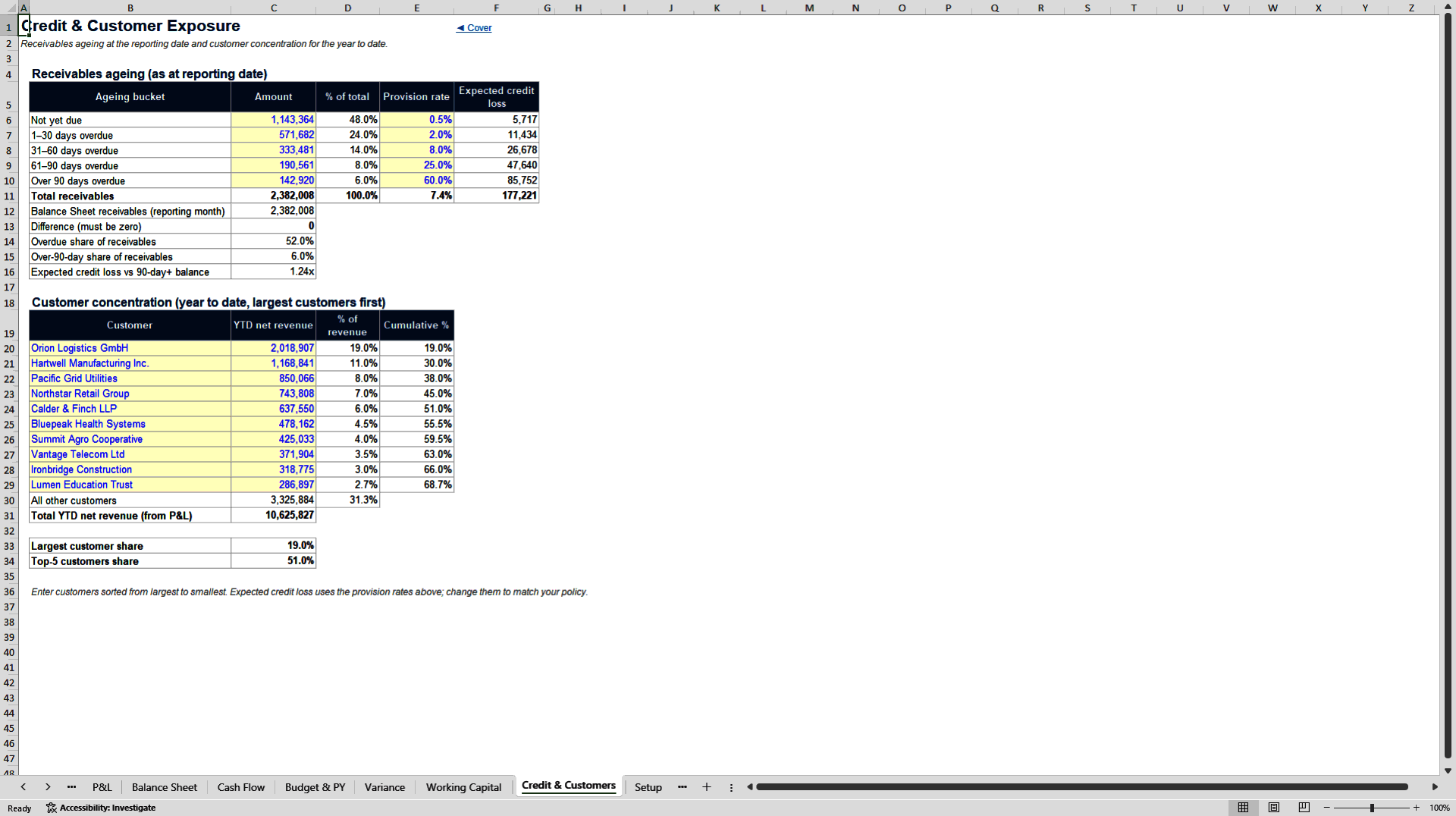Switch to Working Capital tab
The image size is (1456, 816).
coord(463,787)
